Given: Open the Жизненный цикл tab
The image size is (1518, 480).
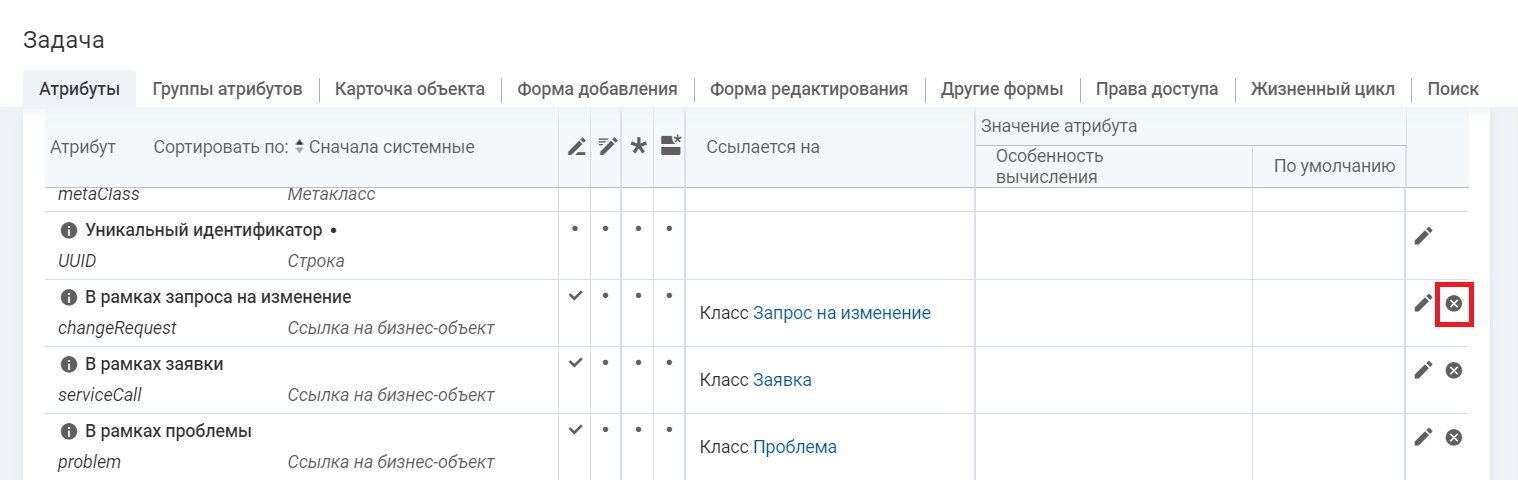Looking at the screenshot, I should pyautogui.click(x=1322, y=89).
